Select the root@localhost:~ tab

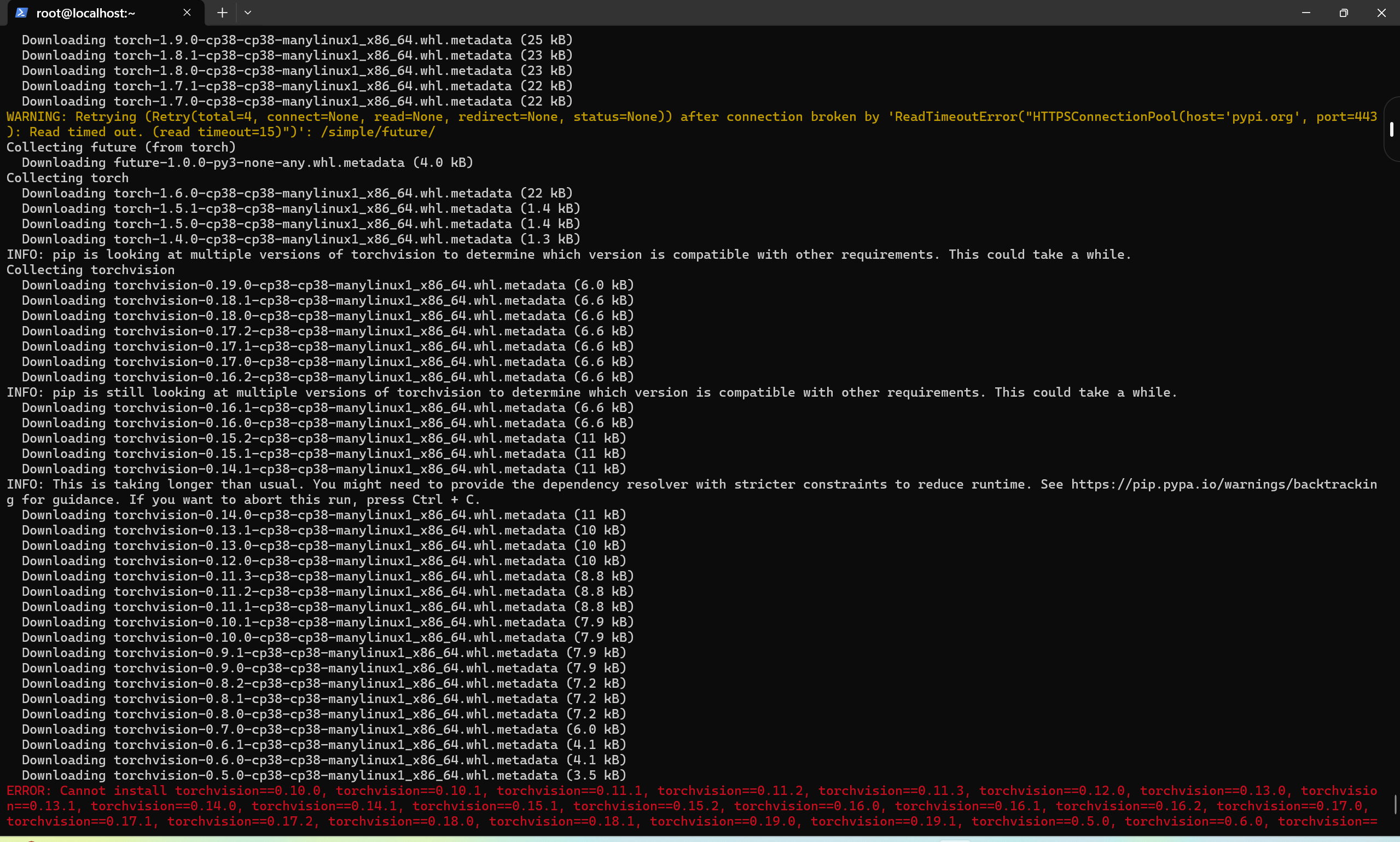click(86, 13)
